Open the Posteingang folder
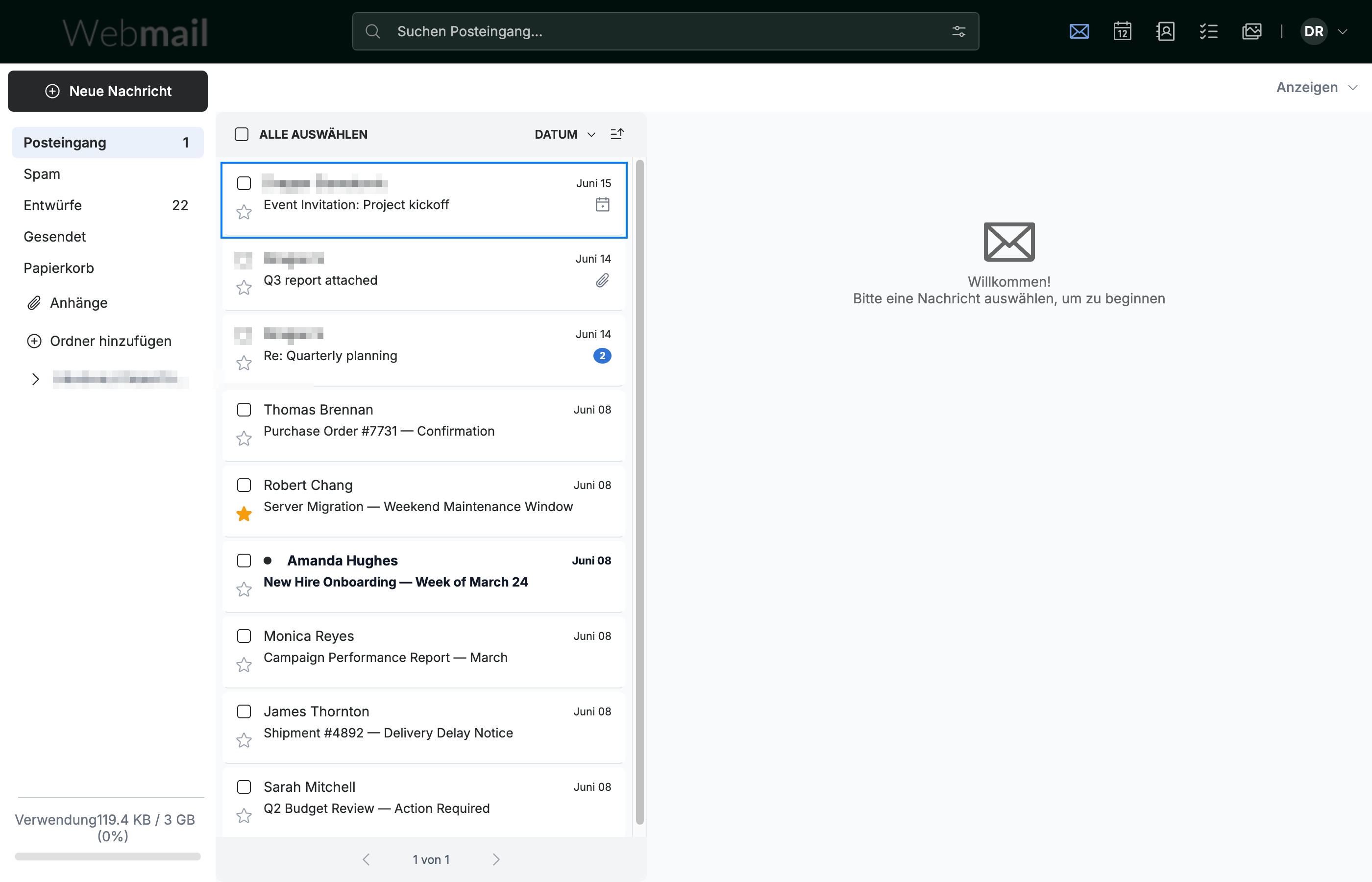 pos(108,143)
